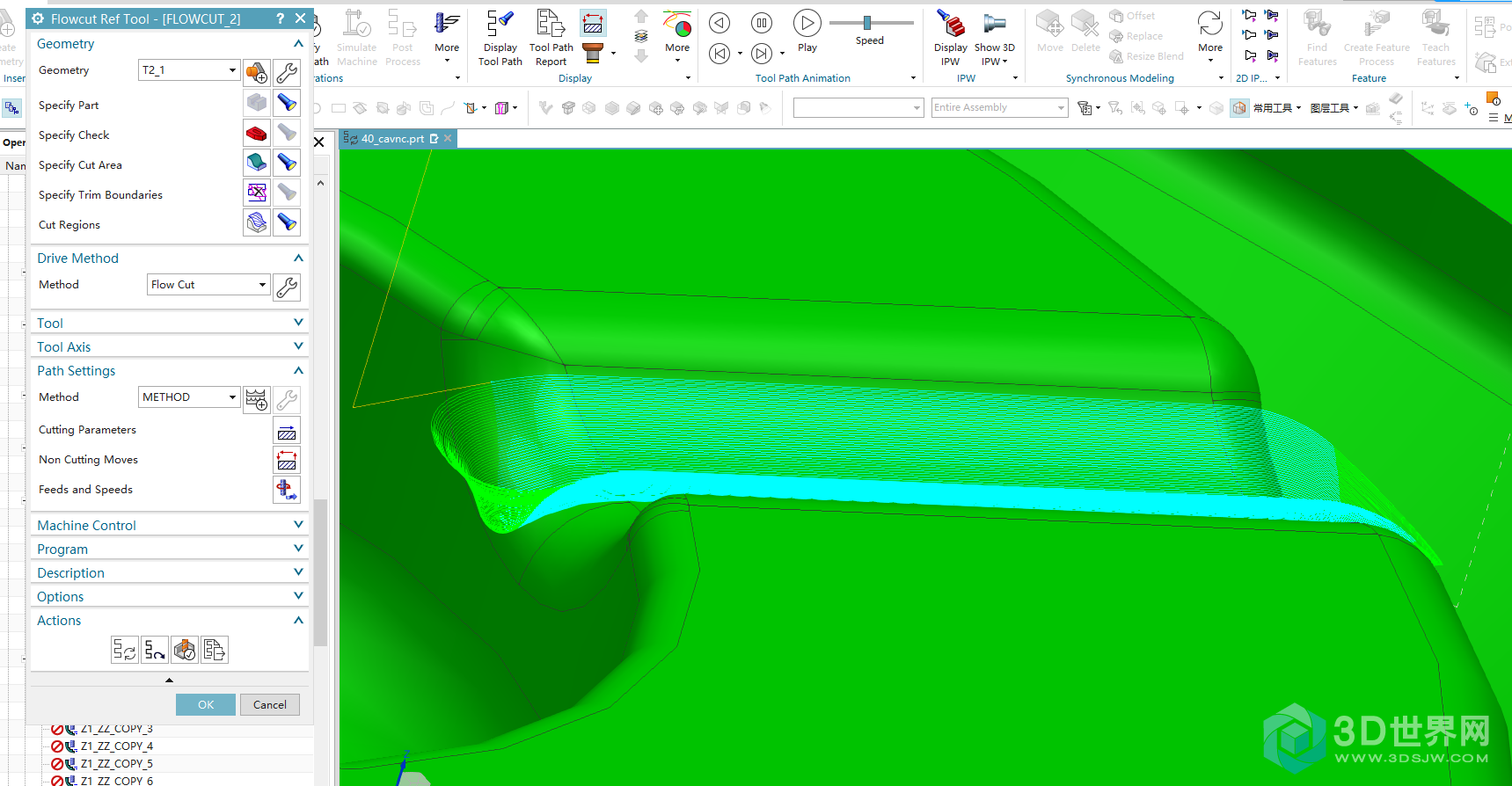The width and height of the screenshot is (1512, 786).
Task: Open the 图层工具 menu
Action: pos(1334,108)
